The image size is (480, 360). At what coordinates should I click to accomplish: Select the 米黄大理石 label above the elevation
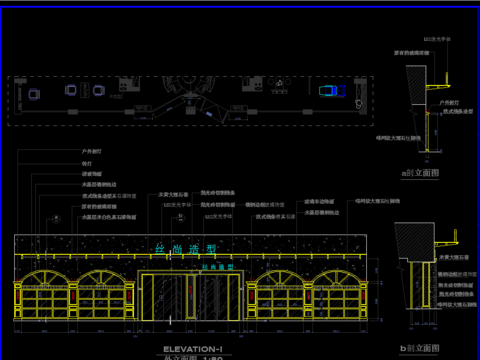click(x=173, y=194)
